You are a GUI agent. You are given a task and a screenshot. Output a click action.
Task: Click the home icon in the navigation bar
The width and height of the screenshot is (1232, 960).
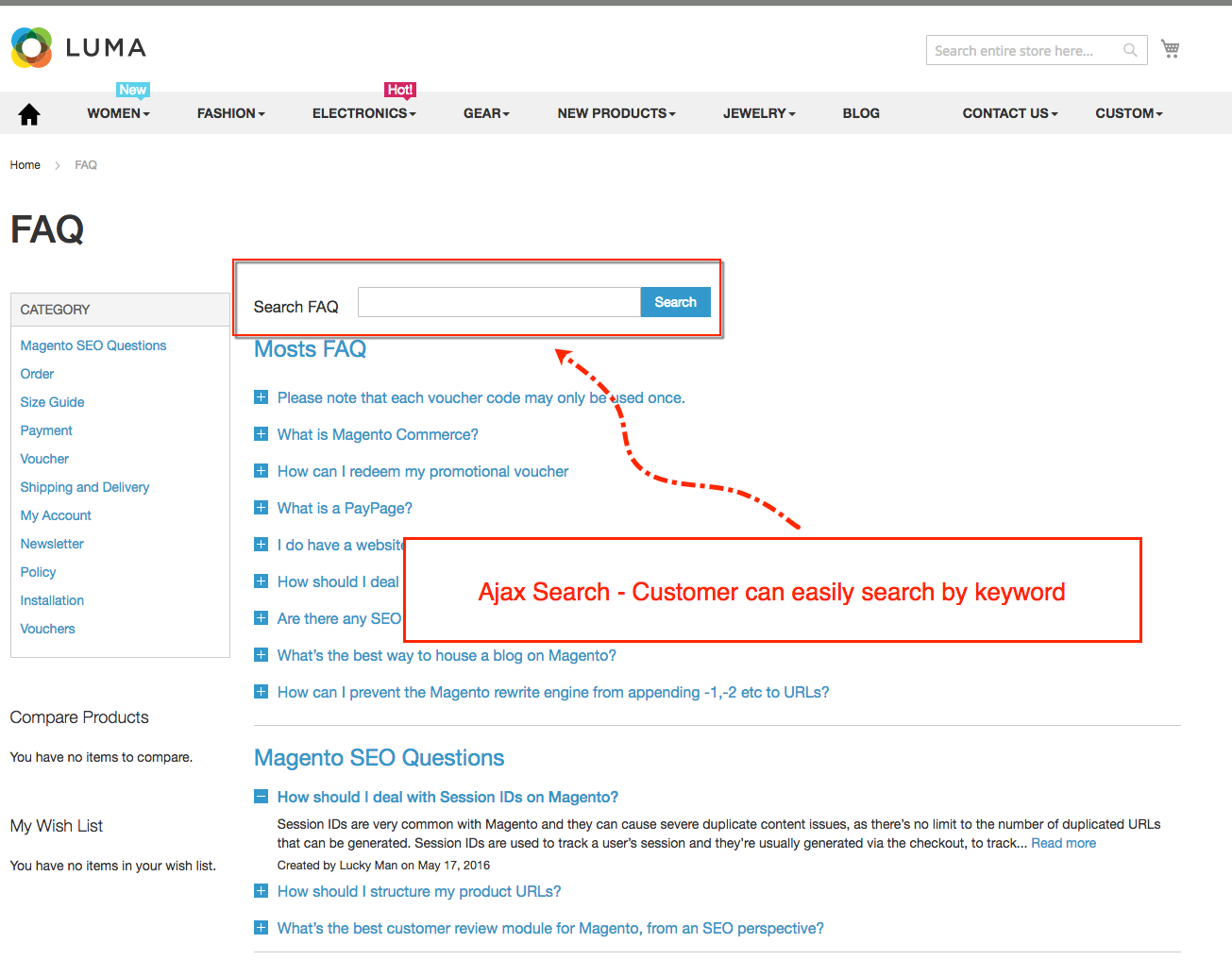28,113
